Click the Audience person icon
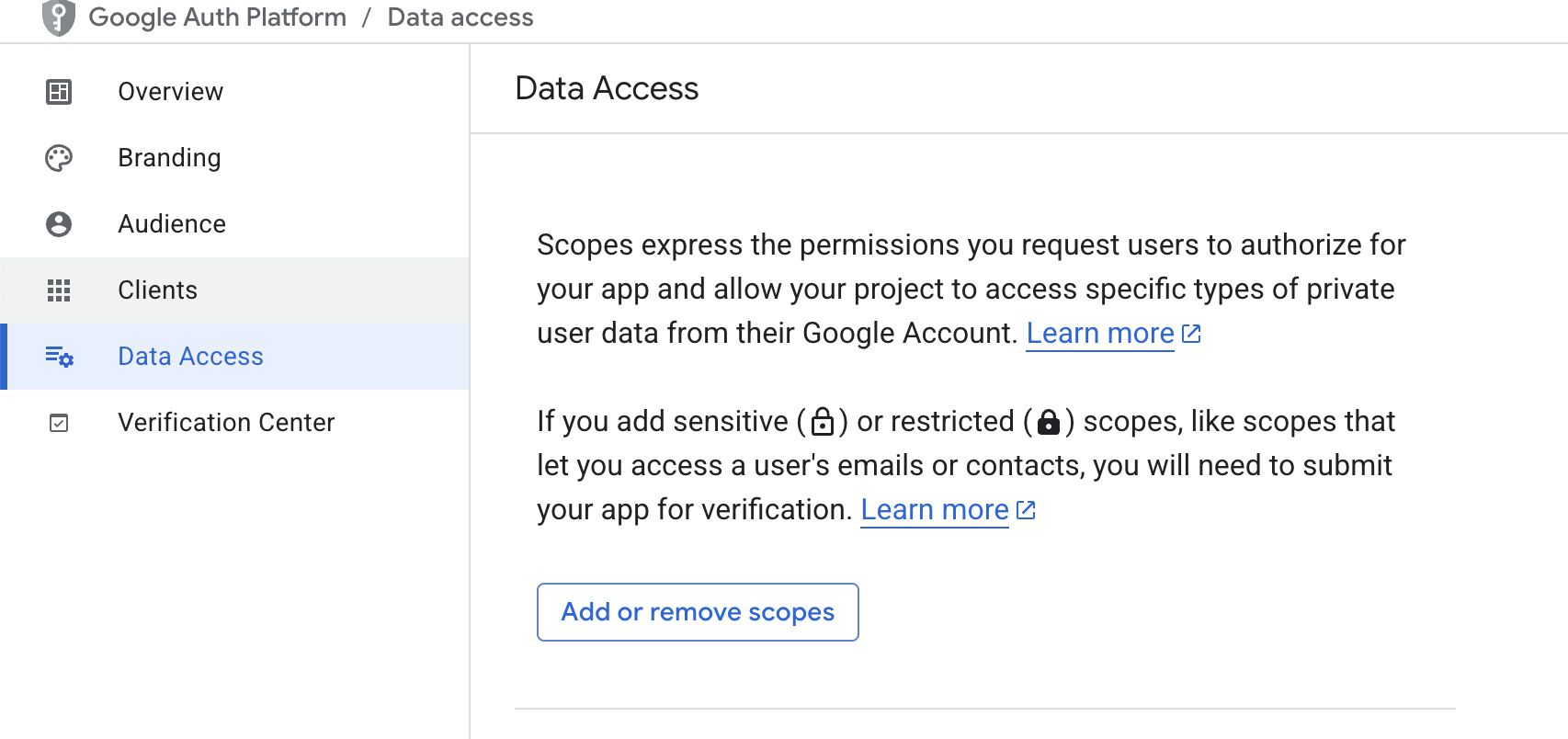 pos(59,224)
